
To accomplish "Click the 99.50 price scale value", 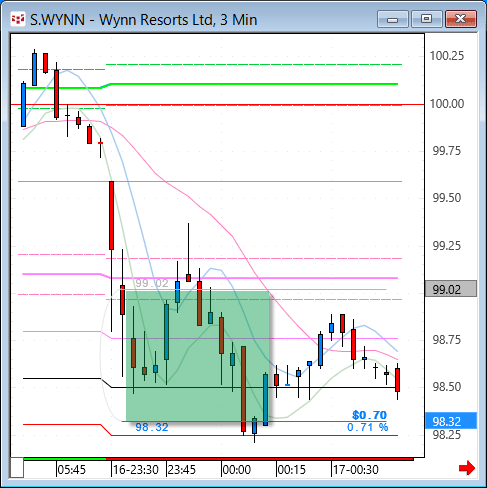I will point(446,198).
